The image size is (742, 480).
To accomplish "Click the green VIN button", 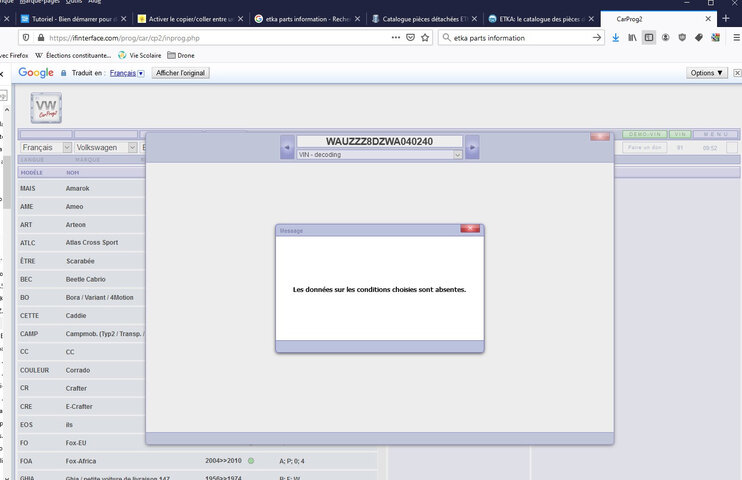I will pyautogui.click(x=680, y=134).
